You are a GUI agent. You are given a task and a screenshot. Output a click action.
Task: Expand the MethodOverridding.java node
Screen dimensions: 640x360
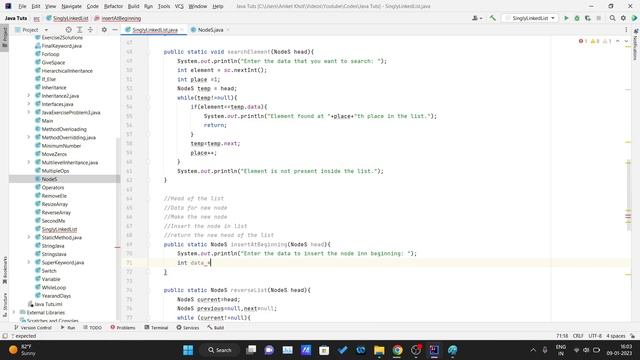pos(29,137)
